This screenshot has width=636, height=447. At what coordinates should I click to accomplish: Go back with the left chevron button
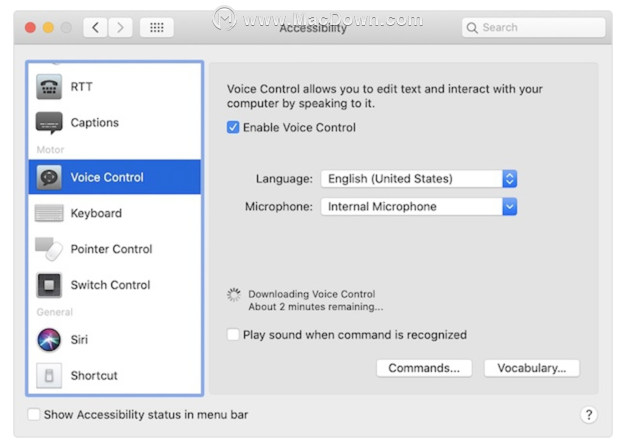tap(96, 28)
